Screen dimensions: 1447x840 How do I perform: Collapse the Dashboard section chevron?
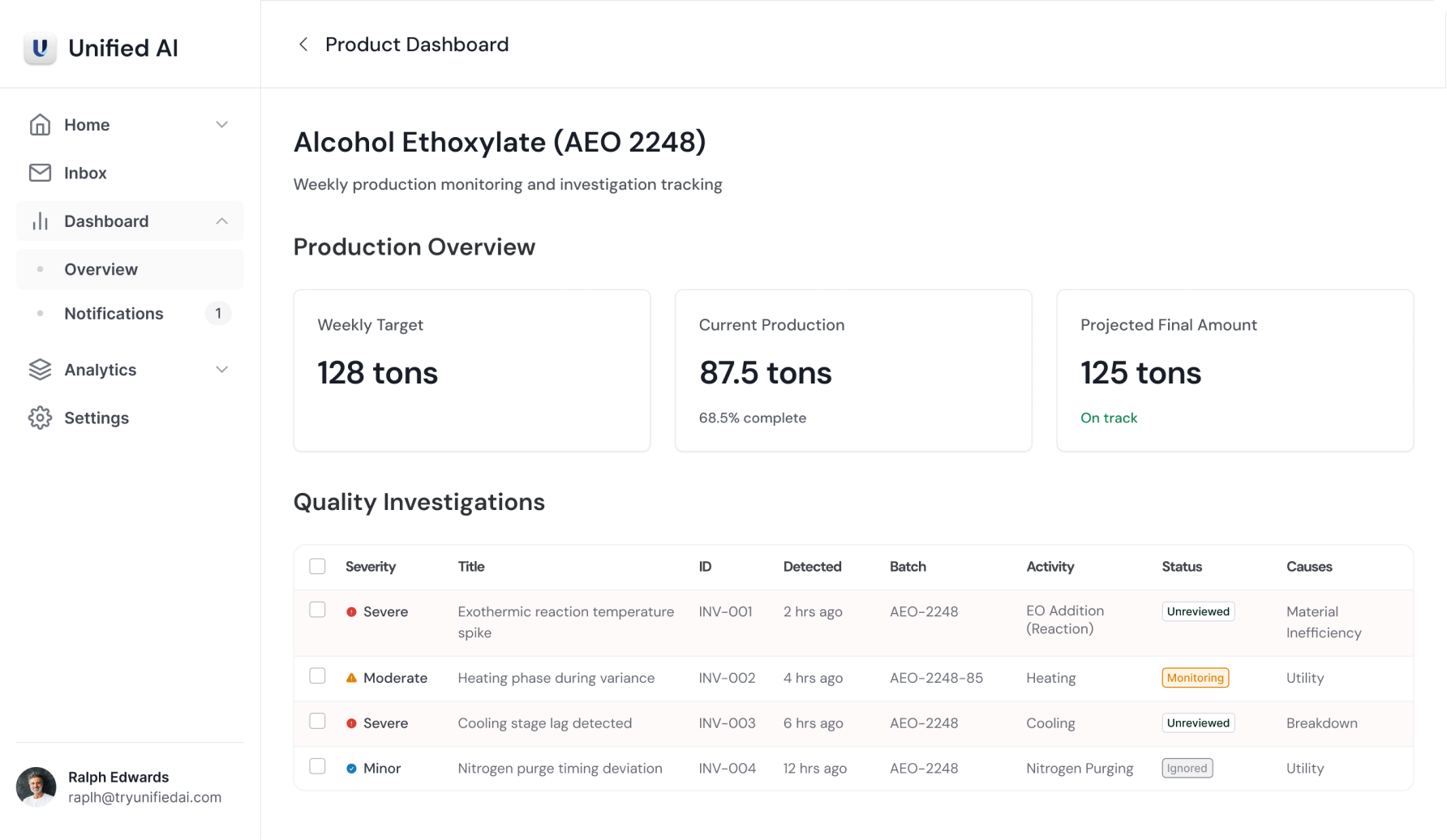pos(221,221)
